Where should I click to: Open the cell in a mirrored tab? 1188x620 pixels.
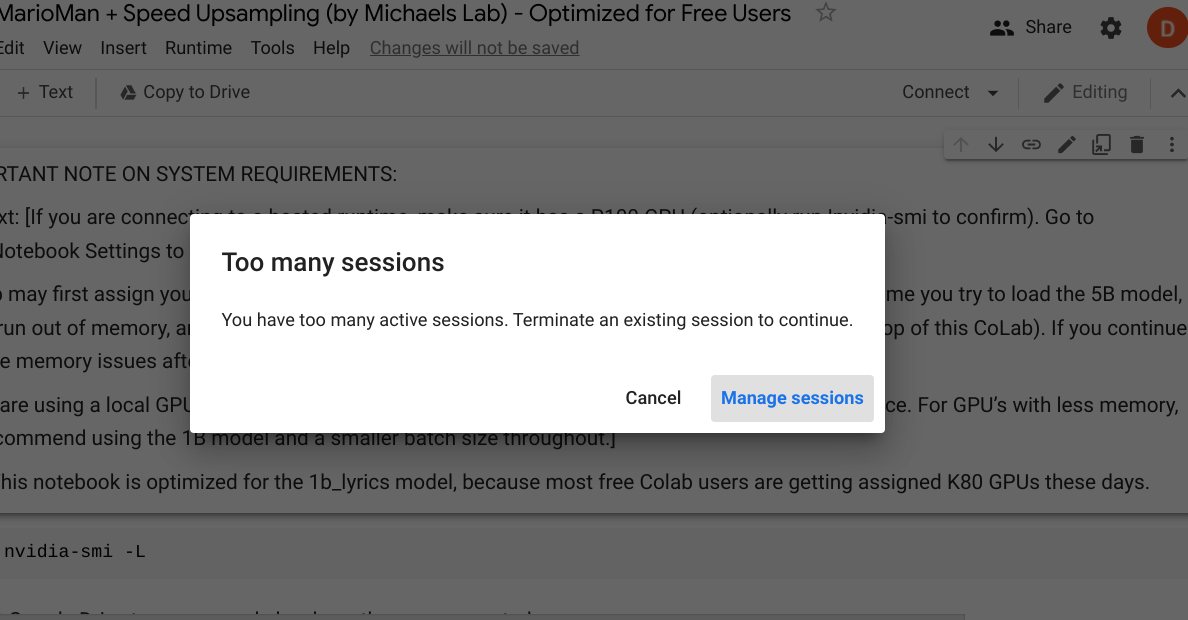pos(1101,144)
